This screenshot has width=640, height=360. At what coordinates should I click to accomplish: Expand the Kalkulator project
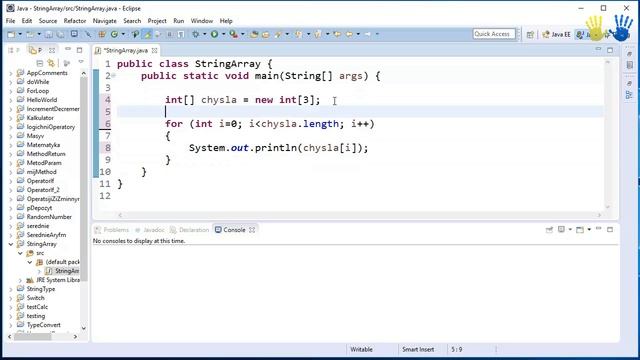[x=11, y=118]
